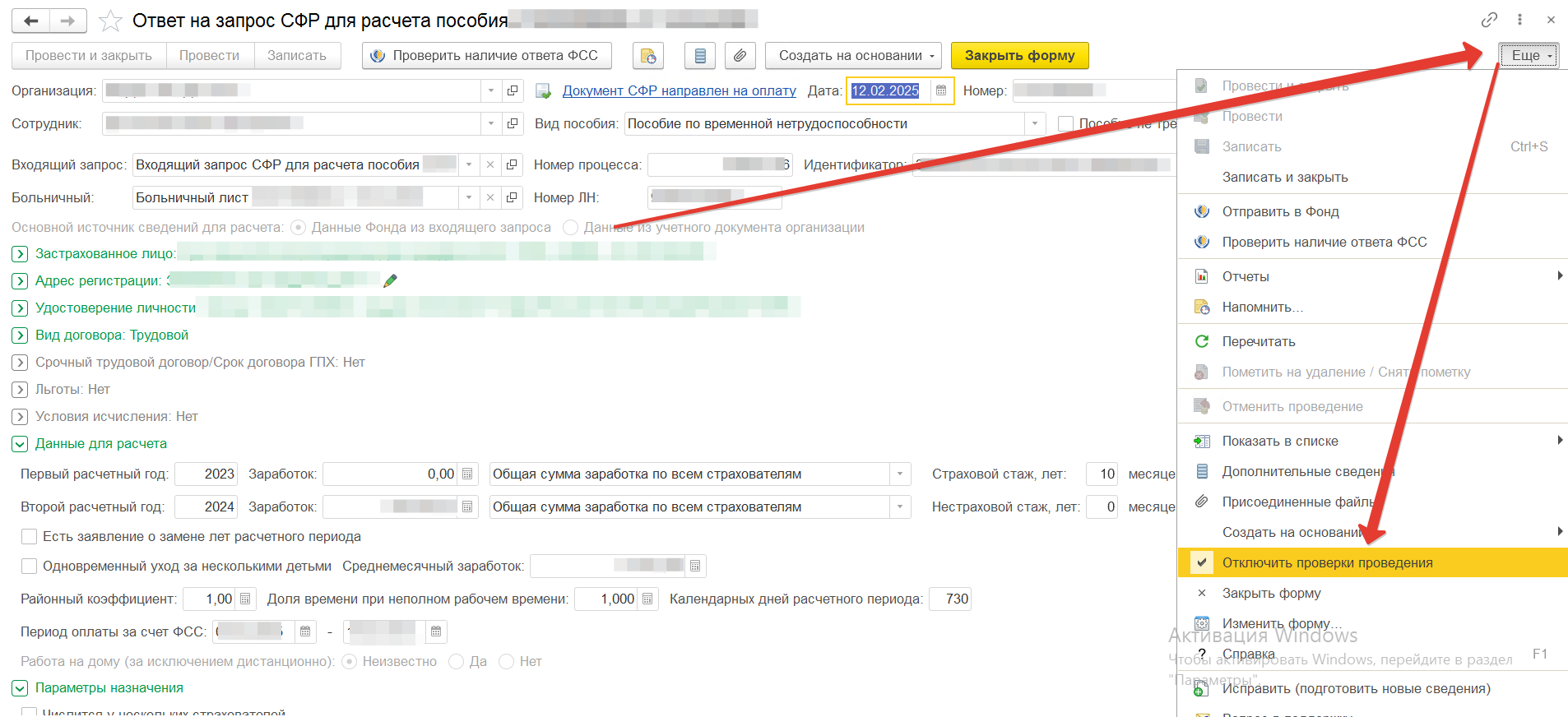This screenshot has height=717, width=1568.
Task: Enable заявление о замене лет checkbox
Action: (x=30, y=537)
